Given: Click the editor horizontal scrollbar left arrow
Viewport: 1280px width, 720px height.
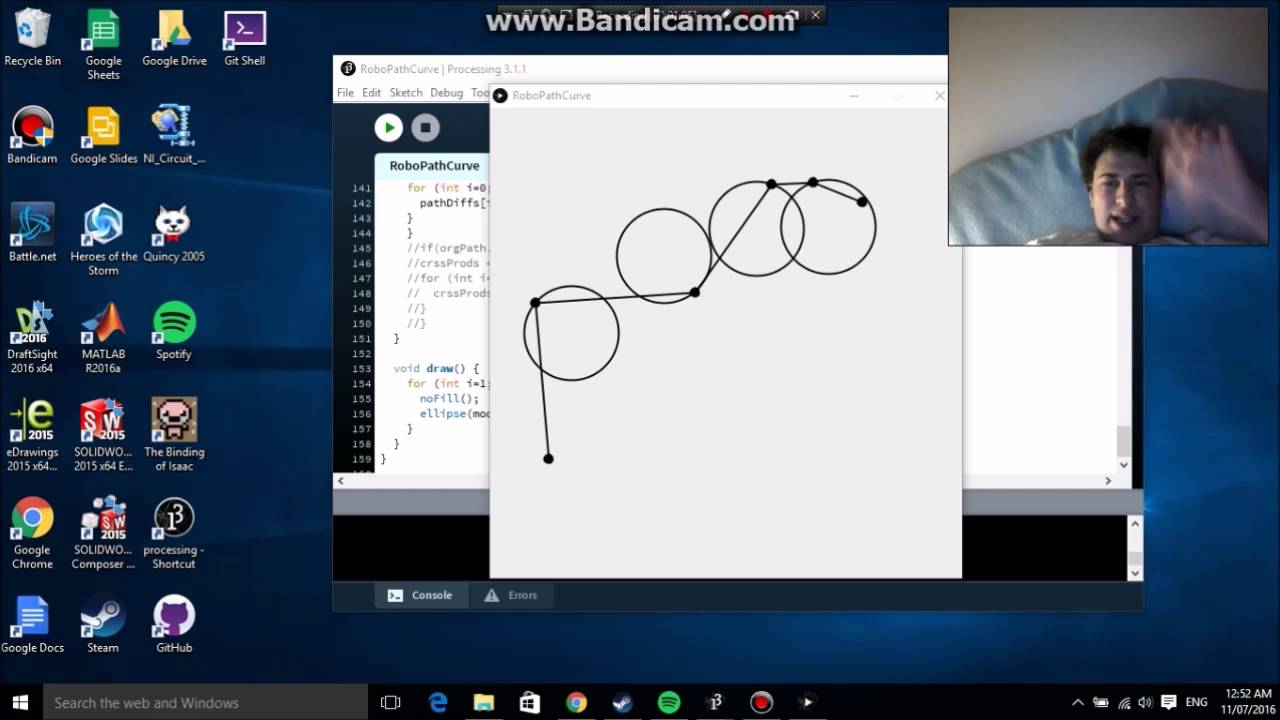Looking at the screenshot, I should [341, 481].
